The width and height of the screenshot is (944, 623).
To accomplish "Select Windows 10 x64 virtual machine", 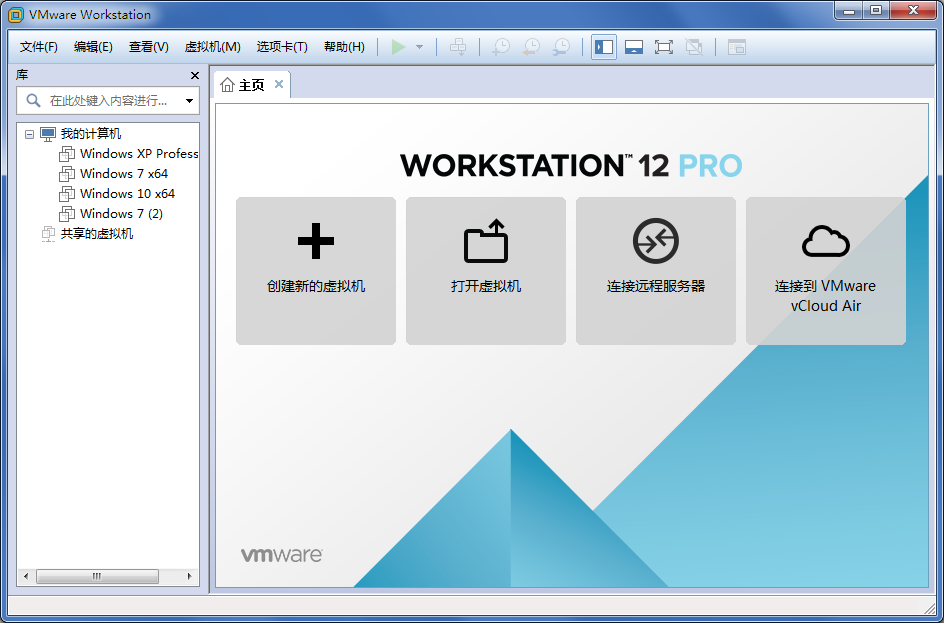I will (128, 194).
